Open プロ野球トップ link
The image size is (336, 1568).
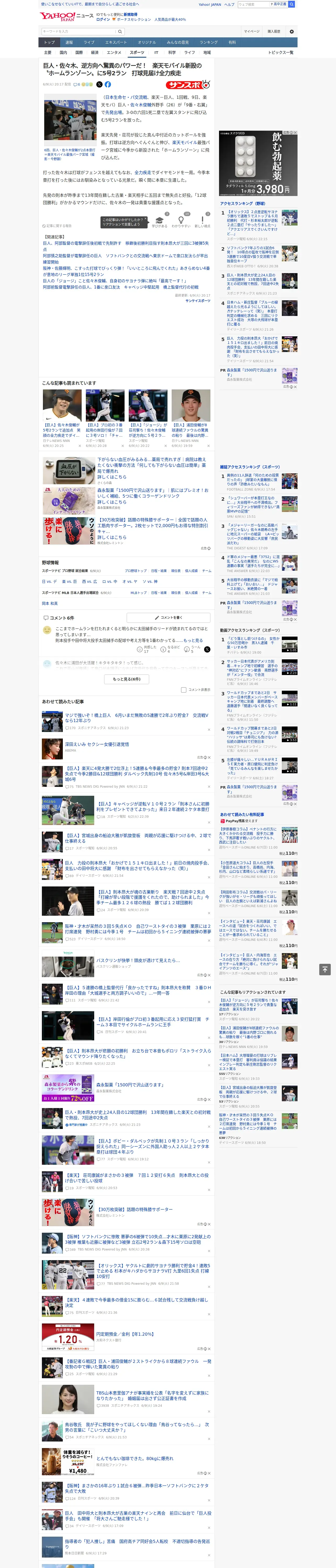pyautogui.click(x=135, y=571)
